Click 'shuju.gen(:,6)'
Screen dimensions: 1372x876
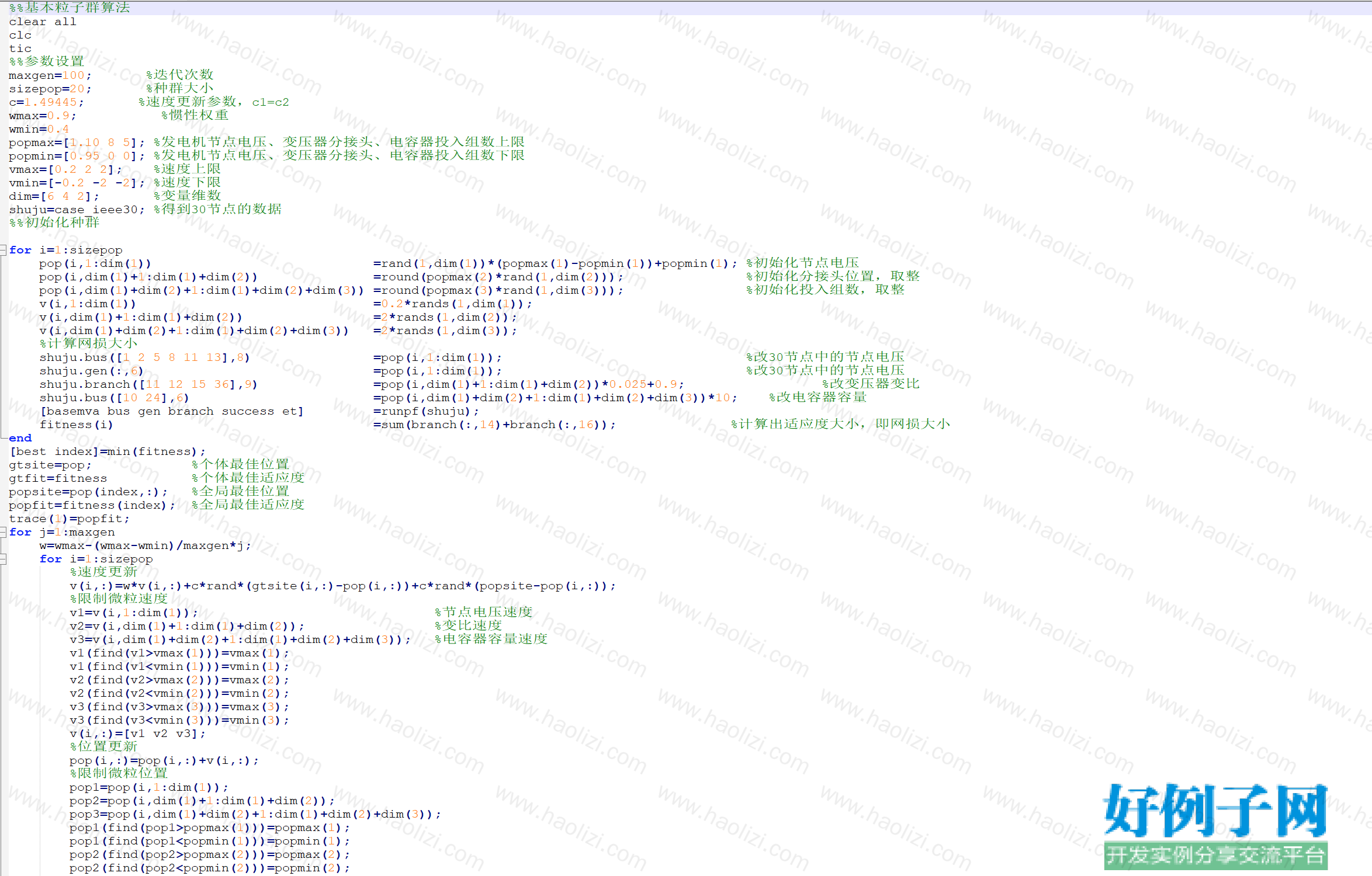[x=91, y=371]
